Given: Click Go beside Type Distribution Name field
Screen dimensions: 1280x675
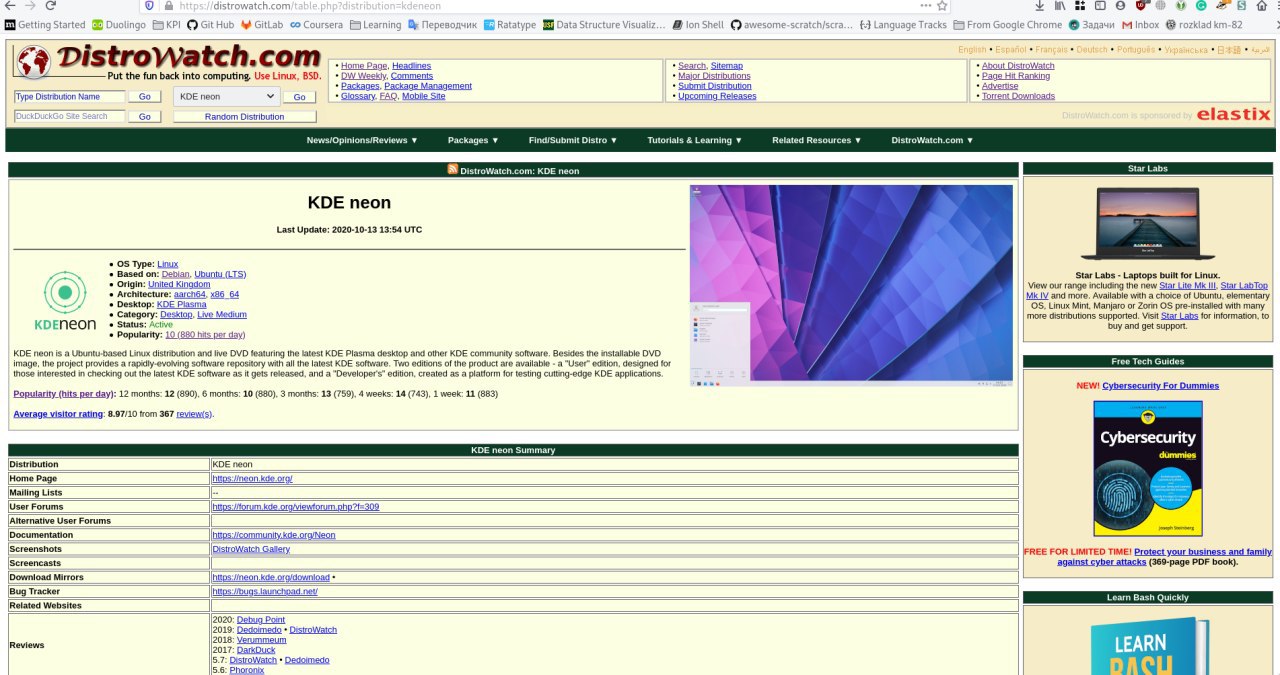Looking at the screenshot, I should coord(145,97).
